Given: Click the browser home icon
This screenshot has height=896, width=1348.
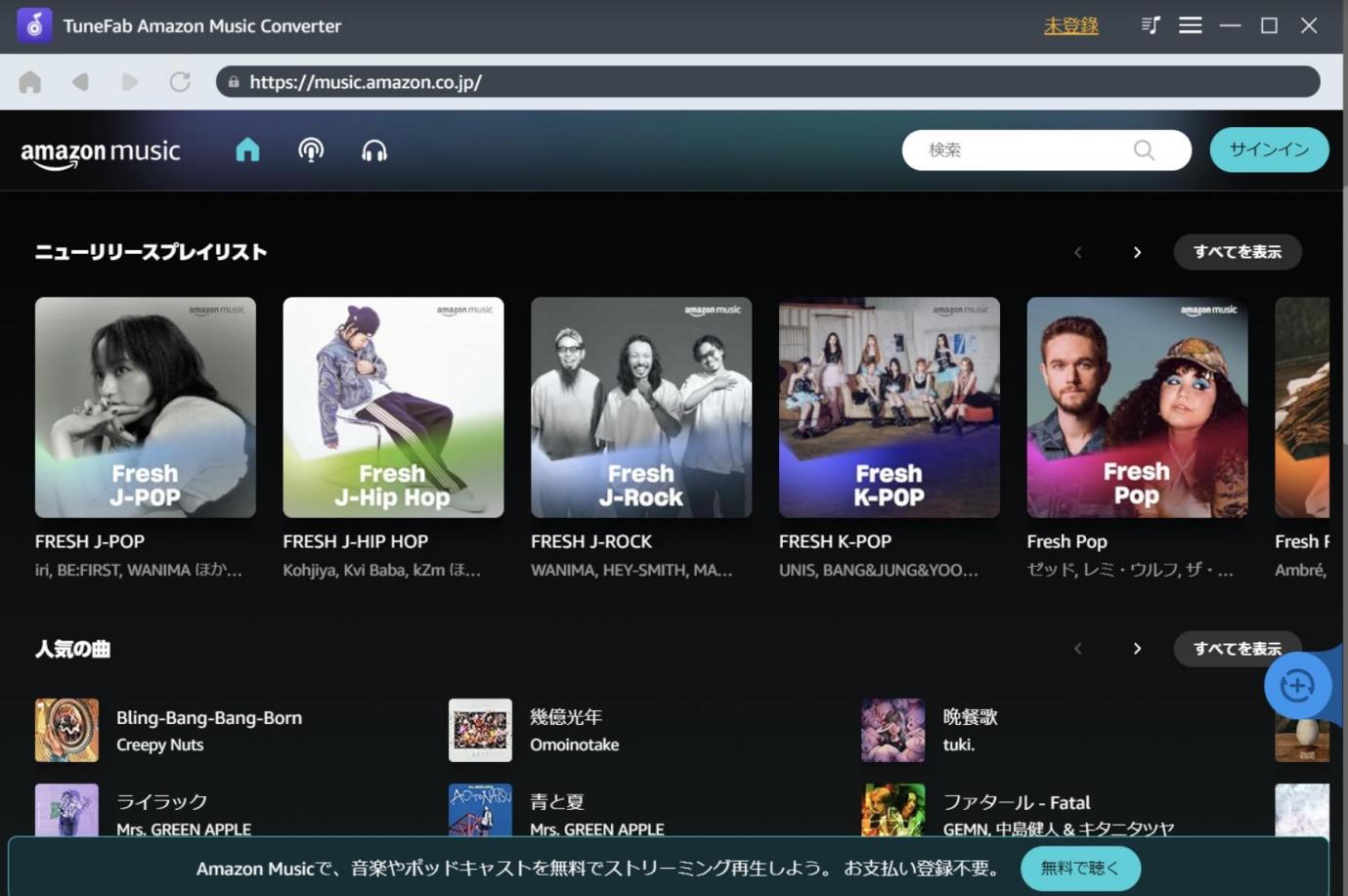Looking at the screenshot, I should point(29,82).
